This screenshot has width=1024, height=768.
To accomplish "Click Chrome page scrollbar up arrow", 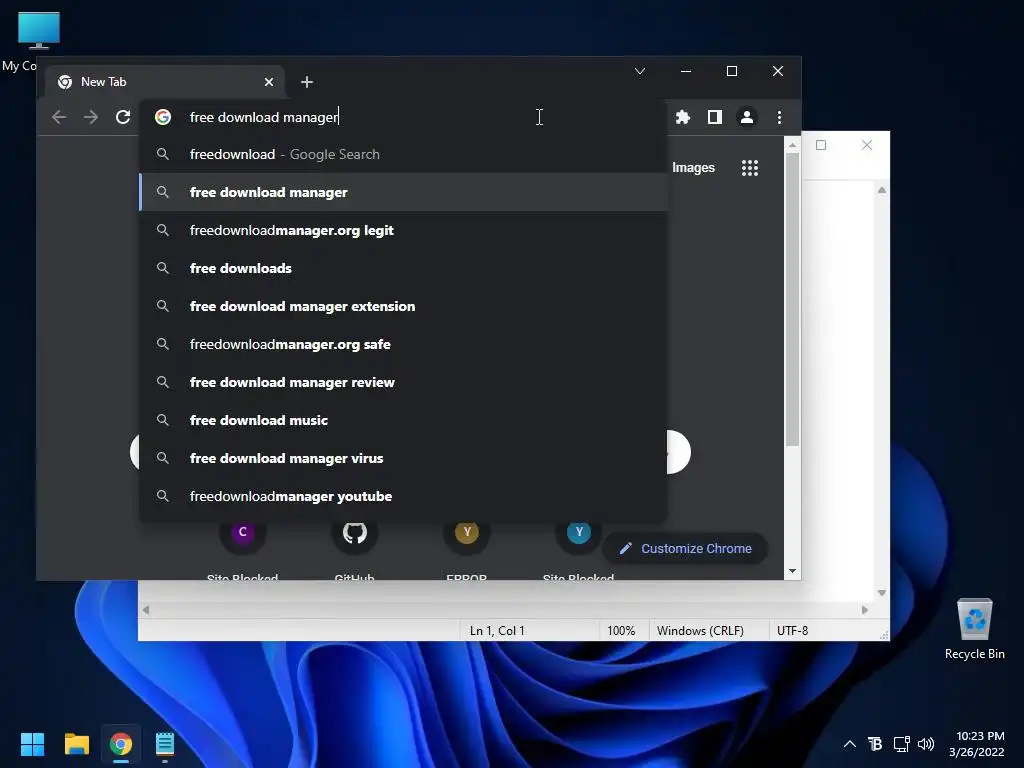I will tap(792, 144).
